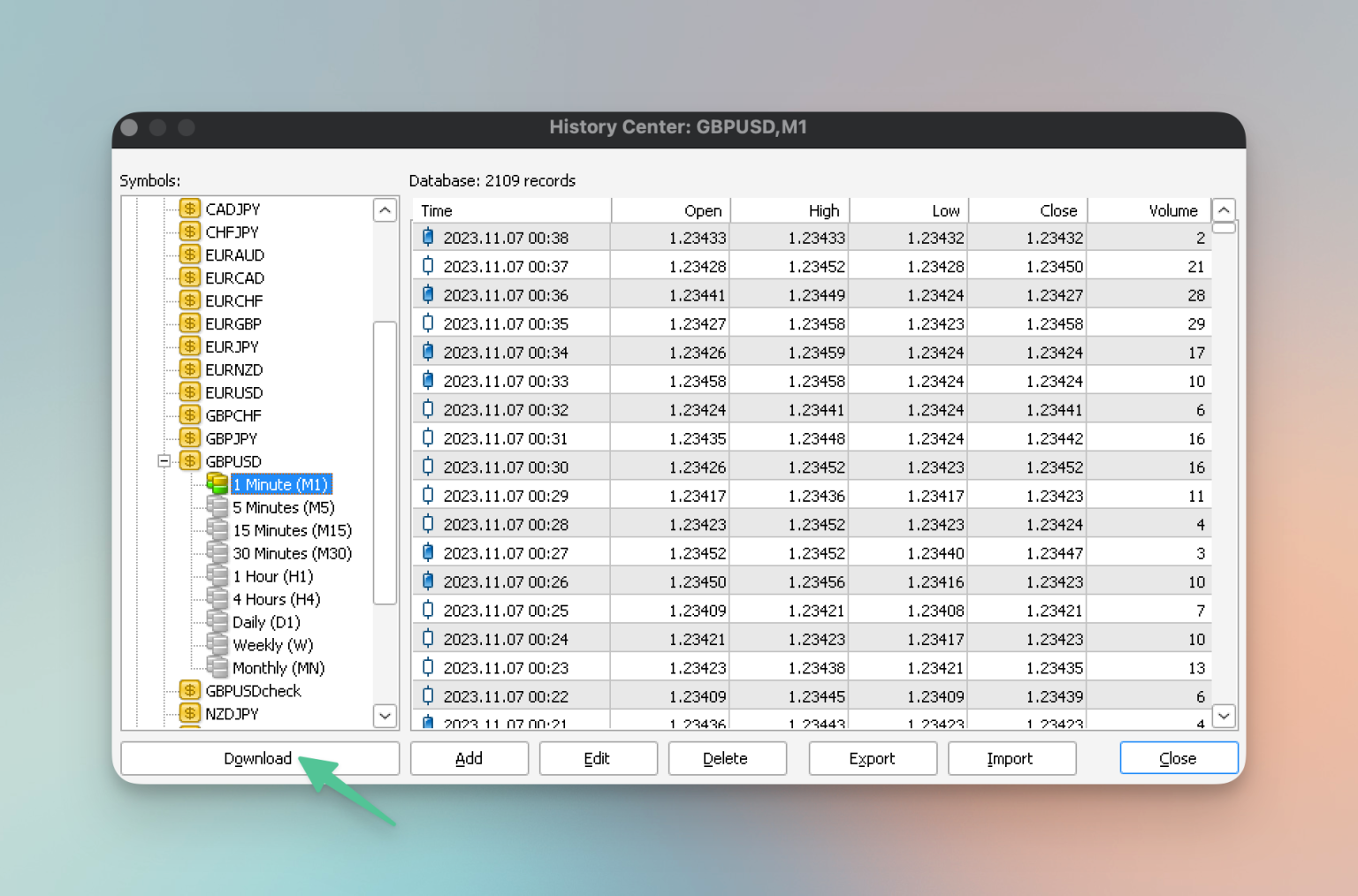1358x896 pixels.
Task: Click the CADJPY symbol coin icon
Action: 190,208
